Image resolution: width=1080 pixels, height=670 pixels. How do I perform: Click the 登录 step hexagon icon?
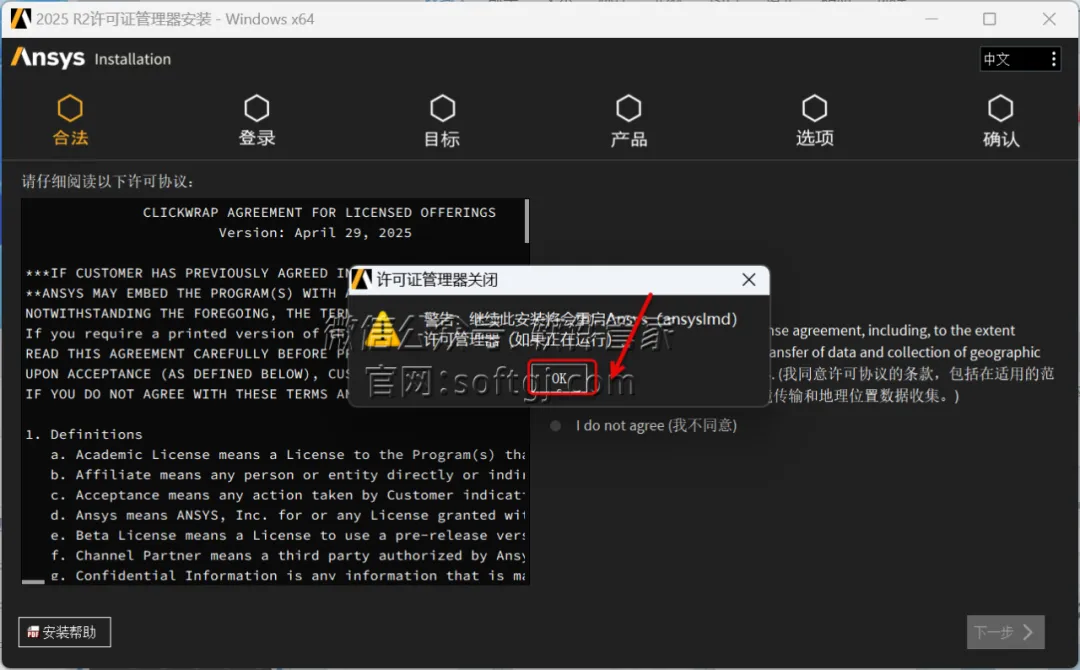[x=256, y=108]
